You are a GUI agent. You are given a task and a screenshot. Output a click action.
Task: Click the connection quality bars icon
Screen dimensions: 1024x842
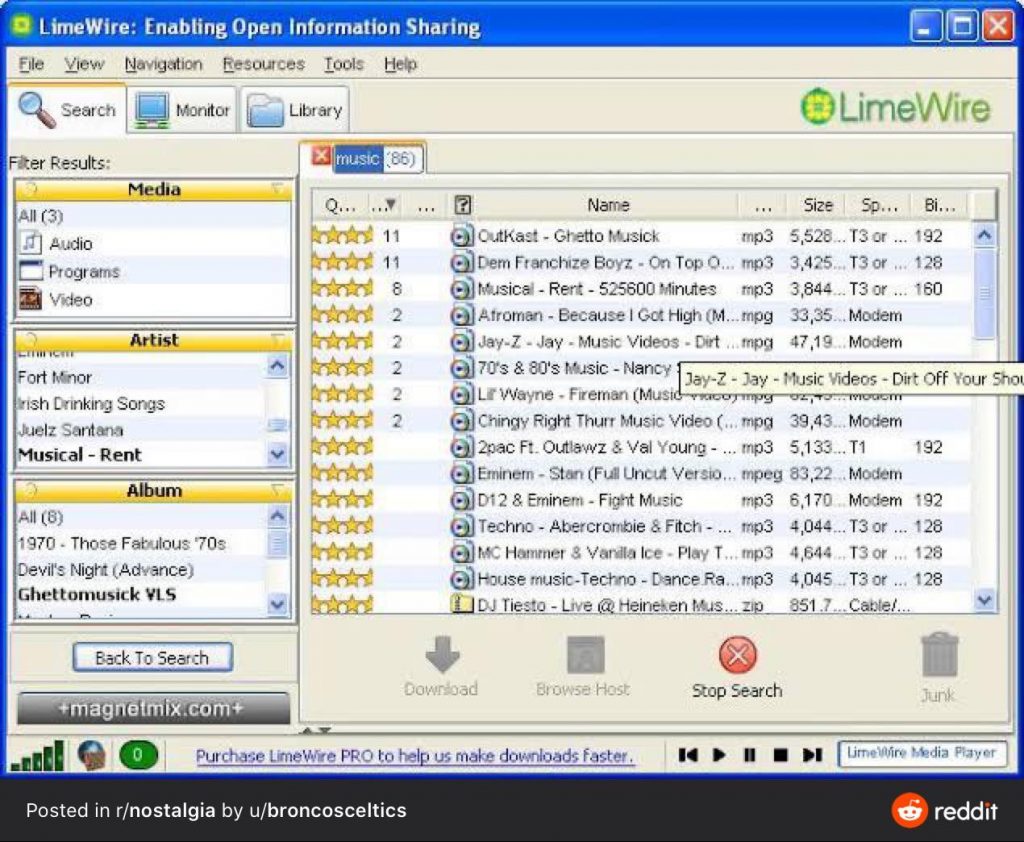[x=38, y=756]
